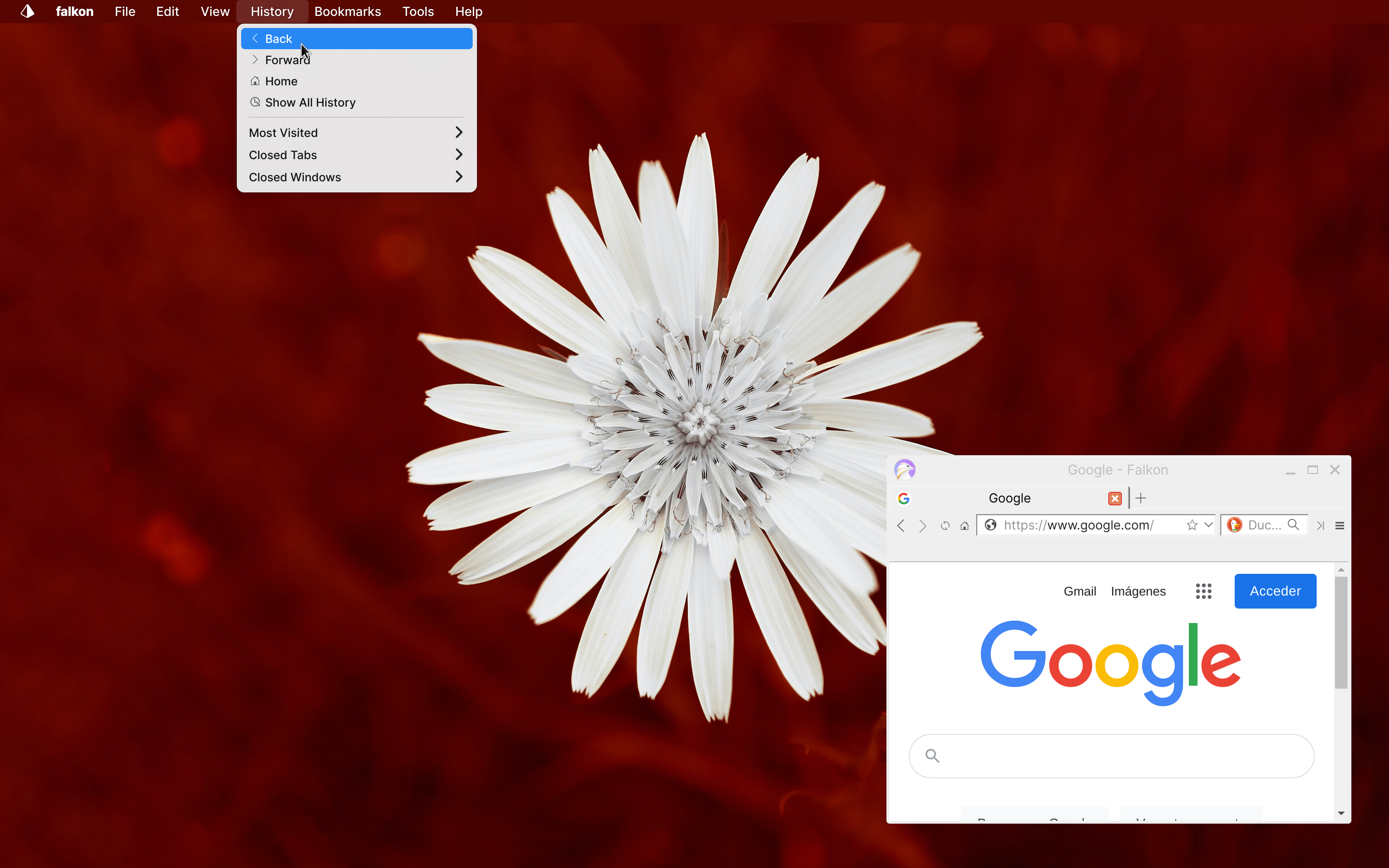This screenshot has width=1389, height=868.
Task: Expand the Closed Tabs submenu
Action: point(356,155)
